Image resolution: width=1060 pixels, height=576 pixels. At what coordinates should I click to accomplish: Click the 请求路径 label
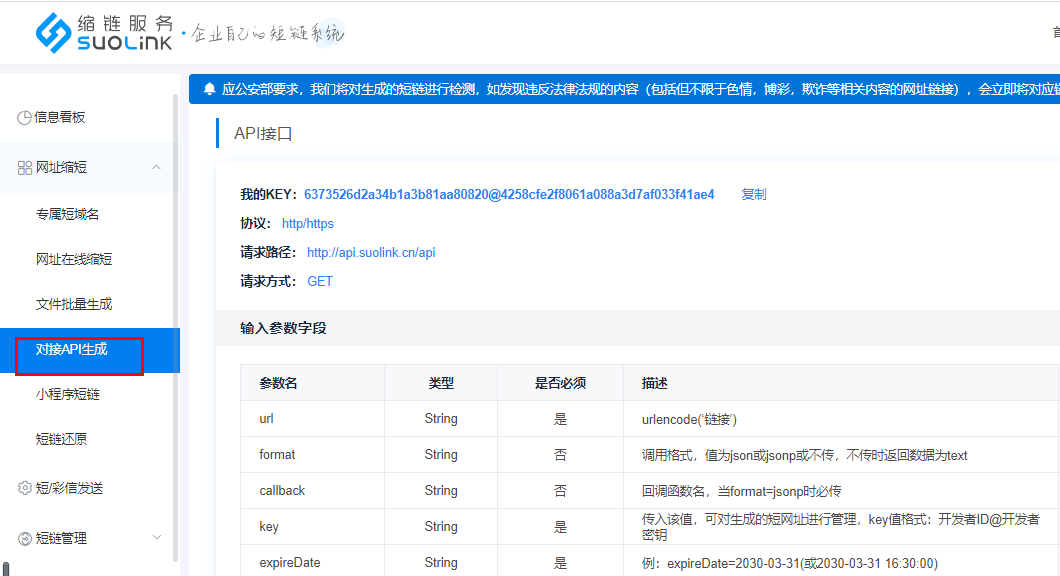268,253
